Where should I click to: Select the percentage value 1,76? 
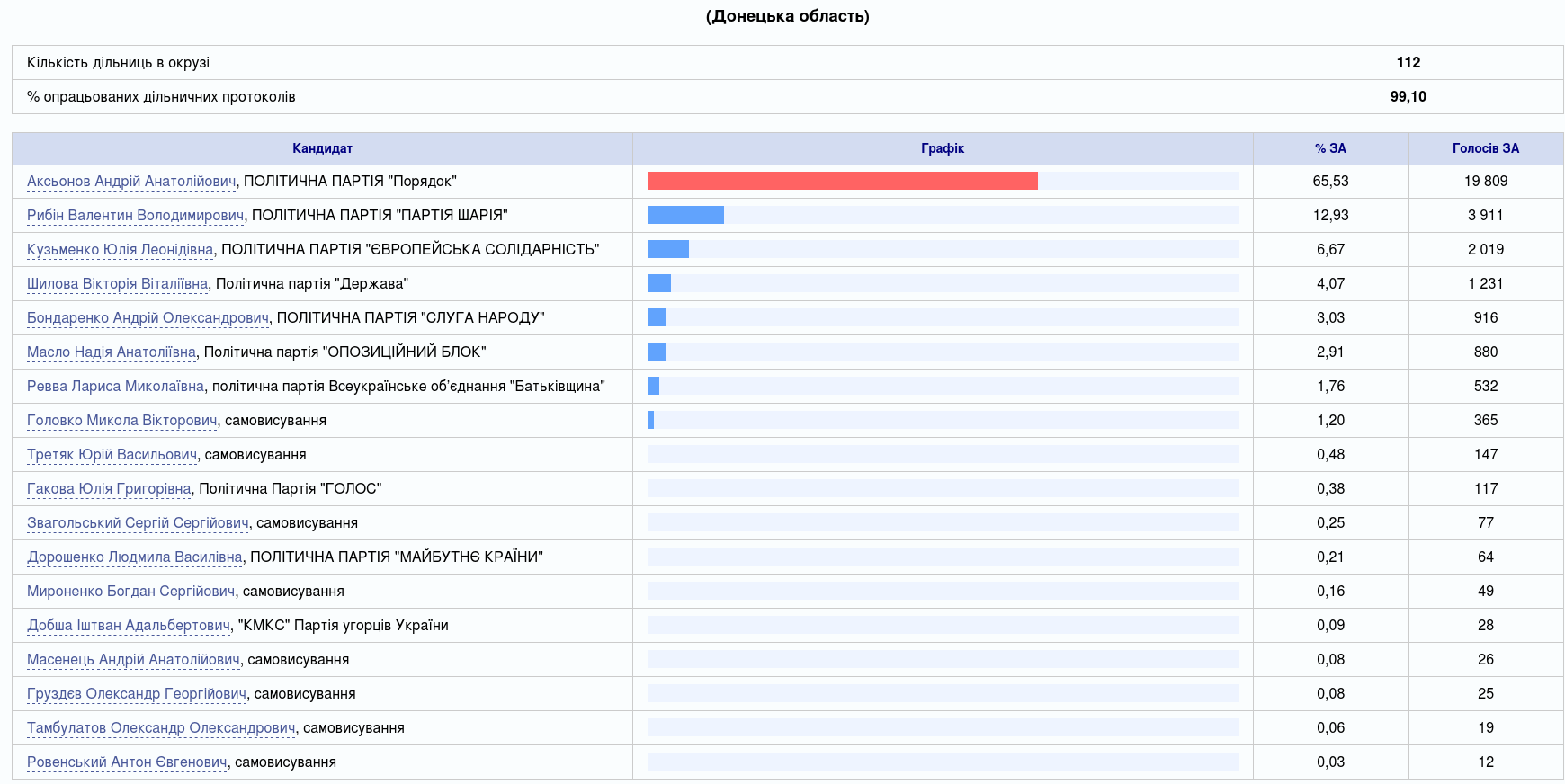[x=1330, y=386]
